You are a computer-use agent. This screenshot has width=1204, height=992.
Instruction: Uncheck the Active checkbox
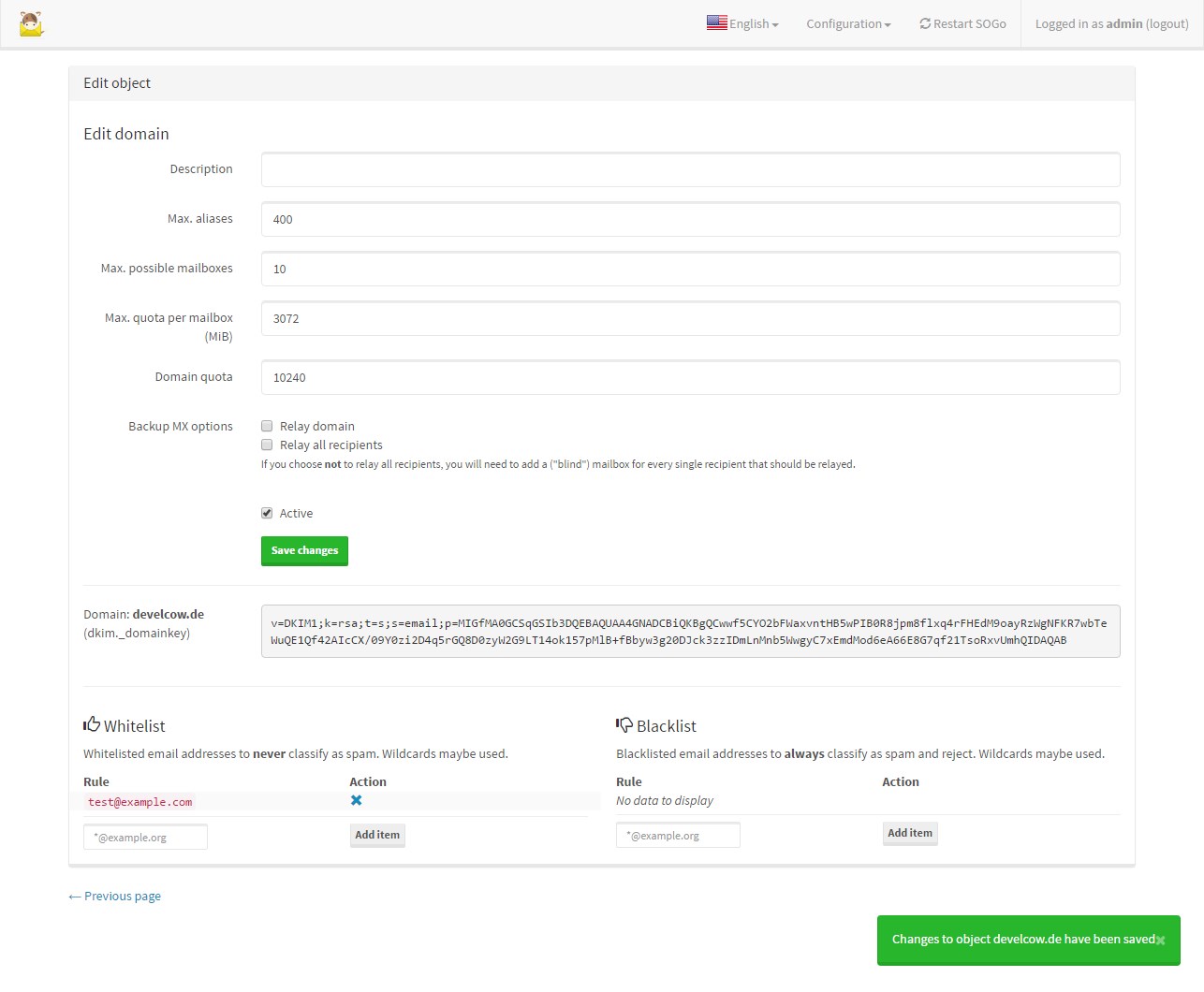tap(267, 512)
